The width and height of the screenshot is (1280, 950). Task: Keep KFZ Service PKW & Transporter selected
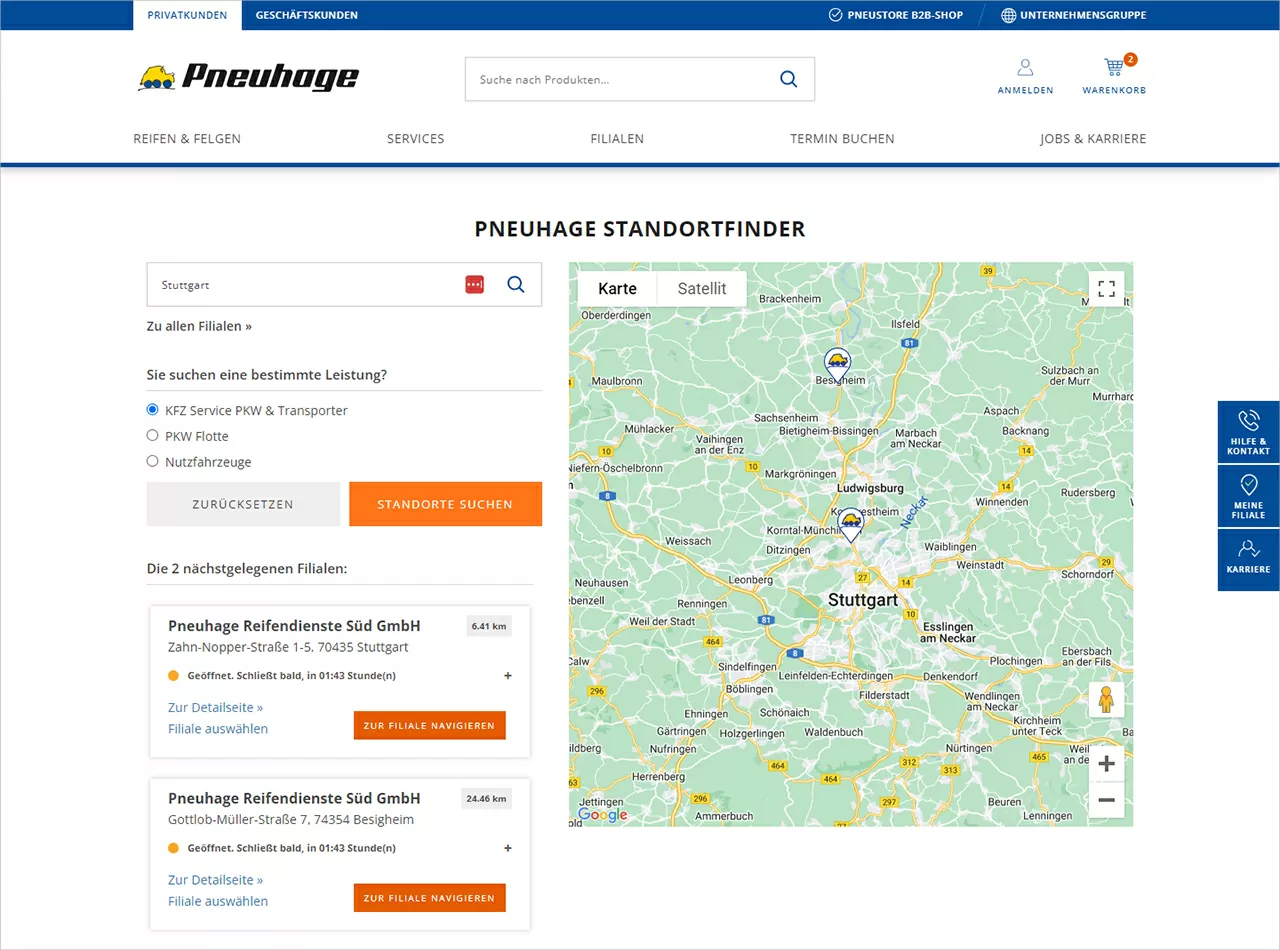tap(152, 409)
